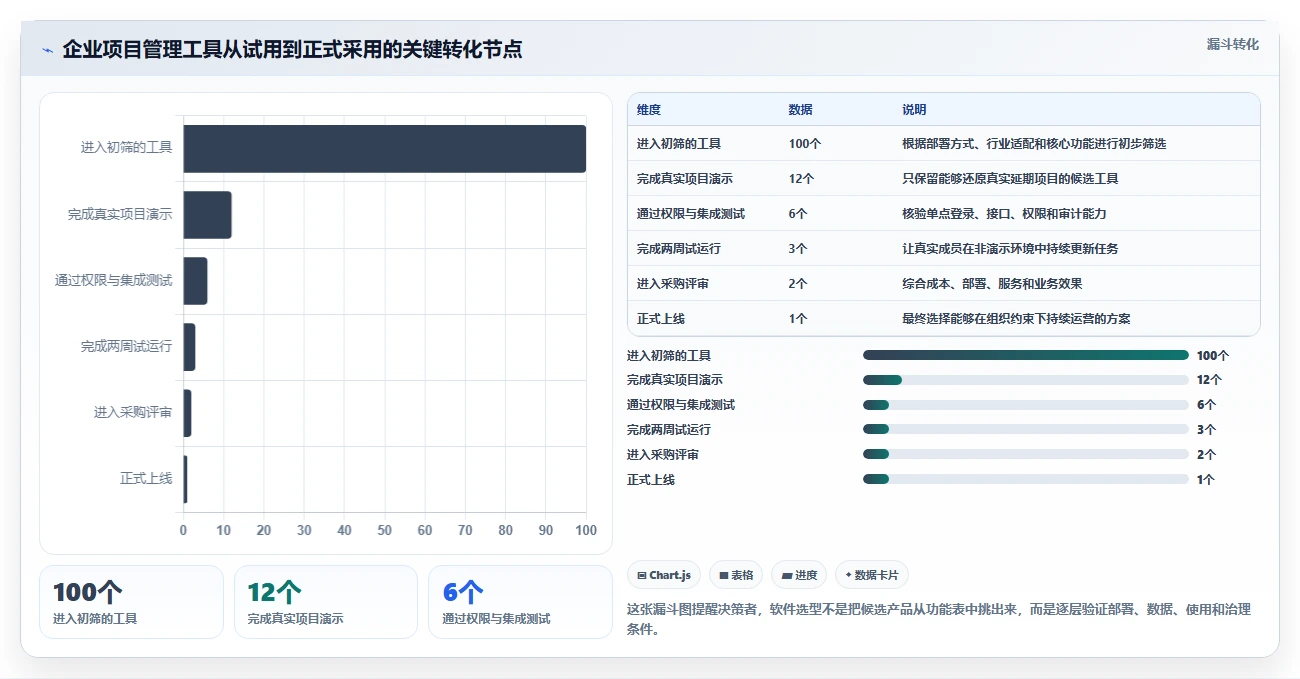This screenshot has width=1300, height=679.
Task: Click the 正式上线 progress bar at 1个
Action: (x=1026, y=480)
